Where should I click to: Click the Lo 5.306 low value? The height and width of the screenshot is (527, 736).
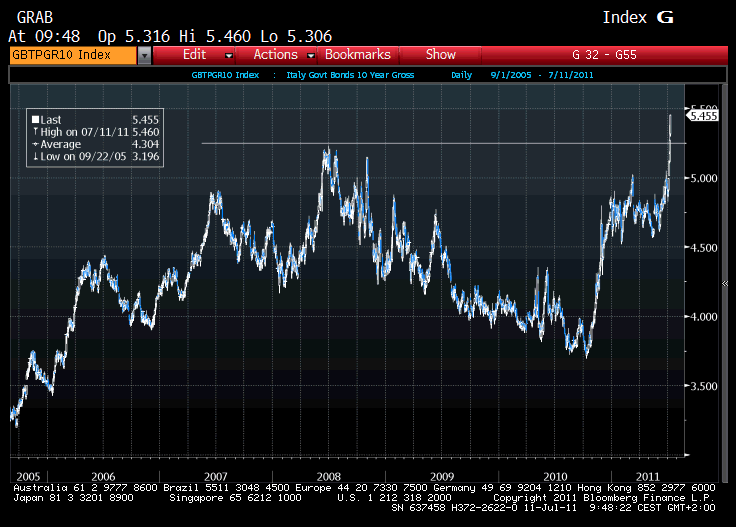(x=296, y=36)
